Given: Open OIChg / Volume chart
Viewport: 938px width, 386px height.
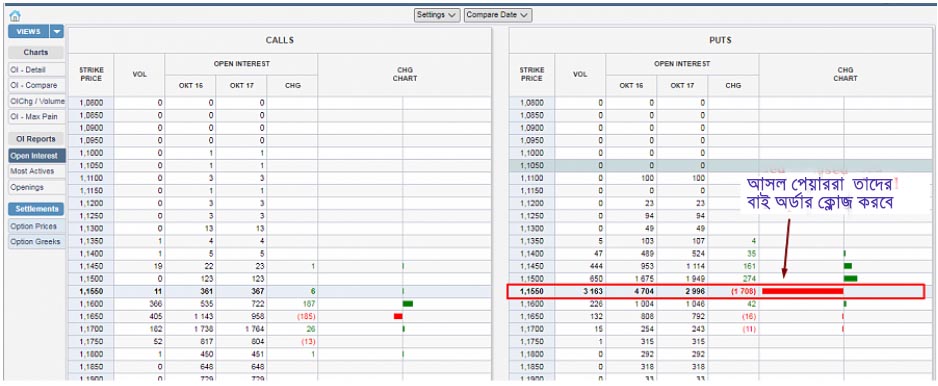Looking at the screenshot, I should tap(36, 102).
